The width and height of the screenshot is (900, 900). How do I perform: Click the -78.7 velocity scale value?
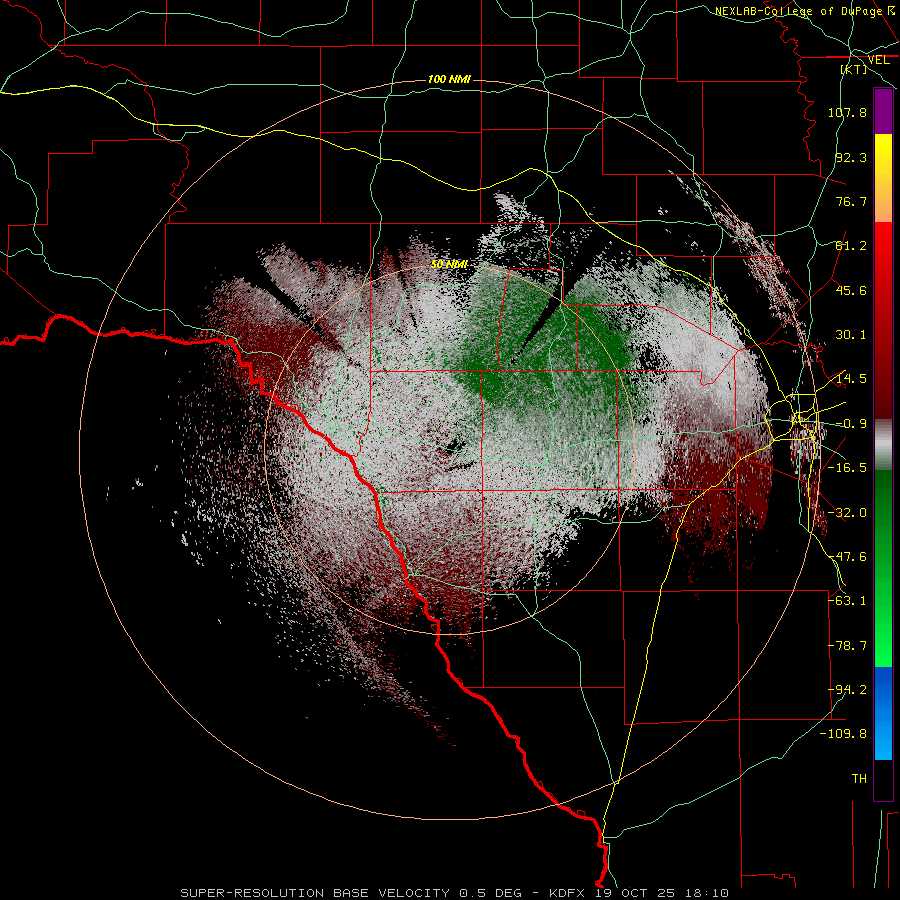coord(847,646)
